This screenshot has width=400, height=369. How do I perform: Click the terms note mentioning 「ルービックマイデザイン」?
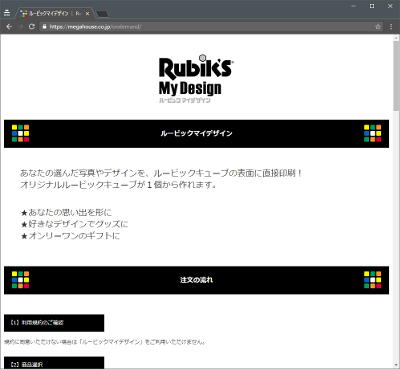click(105, 342)
